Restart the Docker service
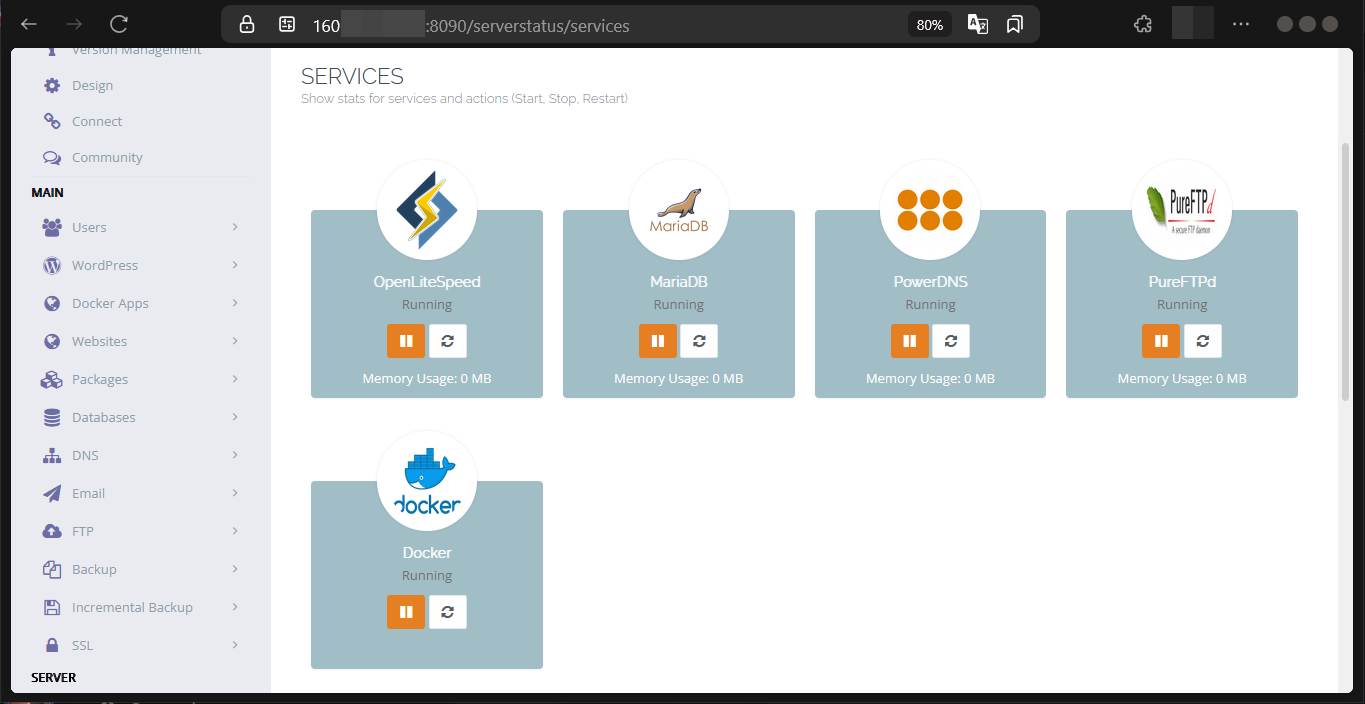Image resolution: width=1365 pixels, height=704 pixels. 448,612
